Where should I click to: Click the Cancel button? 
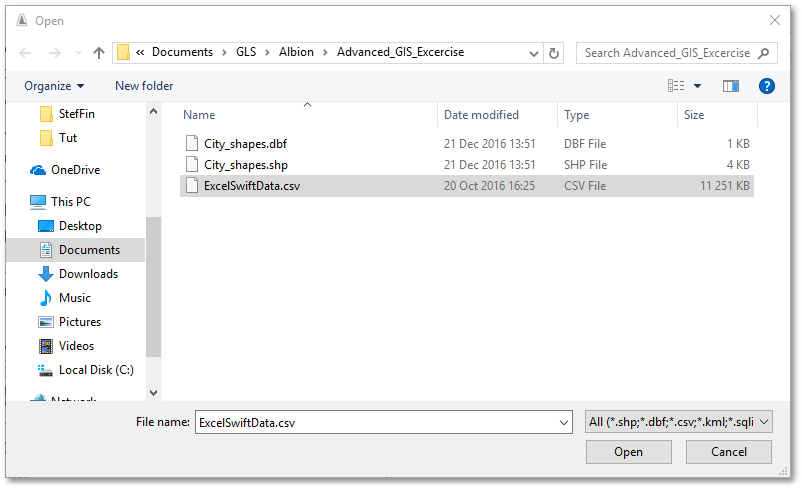[728, 452]
